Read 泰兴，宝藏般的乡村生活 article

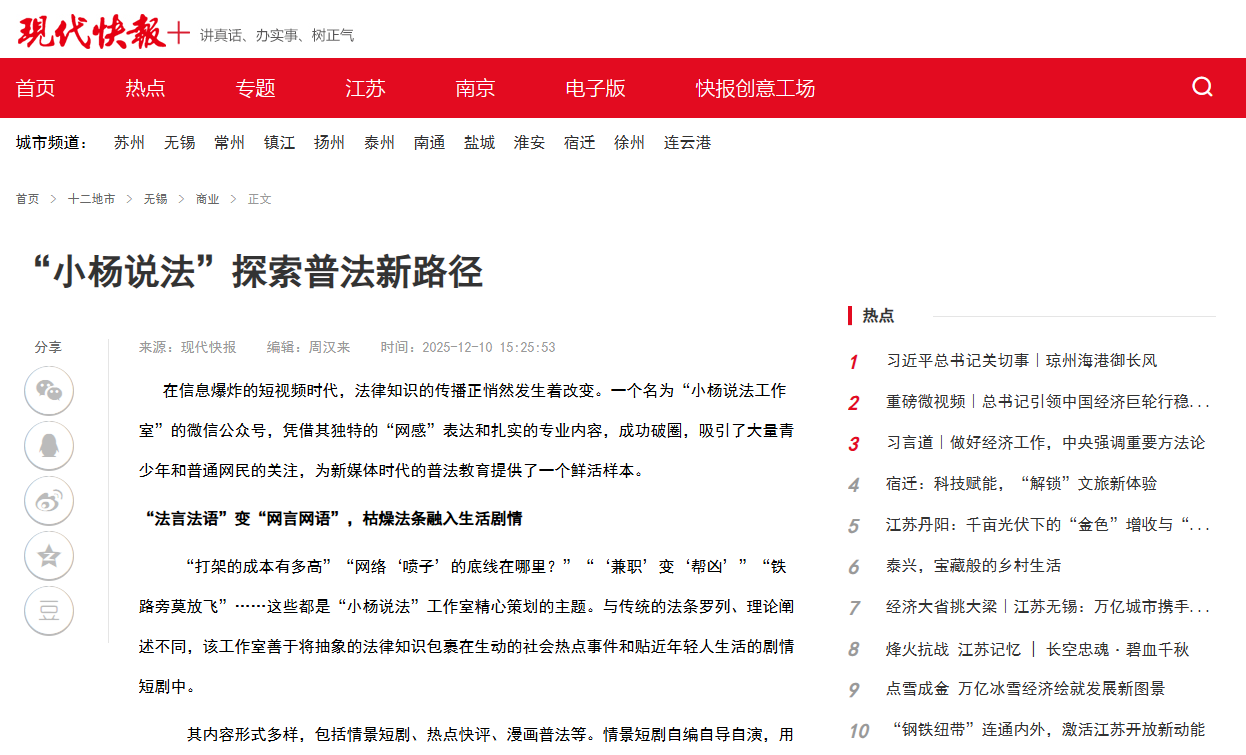973,566
